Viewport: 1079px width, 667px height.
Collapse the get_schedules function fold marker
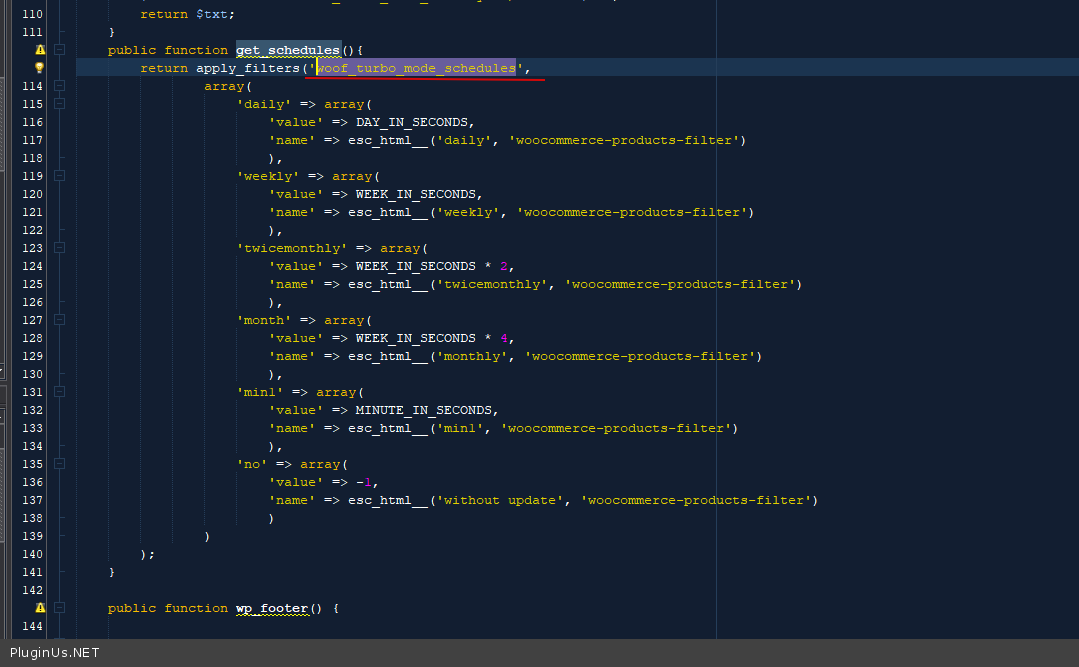[x=60, y=50]
